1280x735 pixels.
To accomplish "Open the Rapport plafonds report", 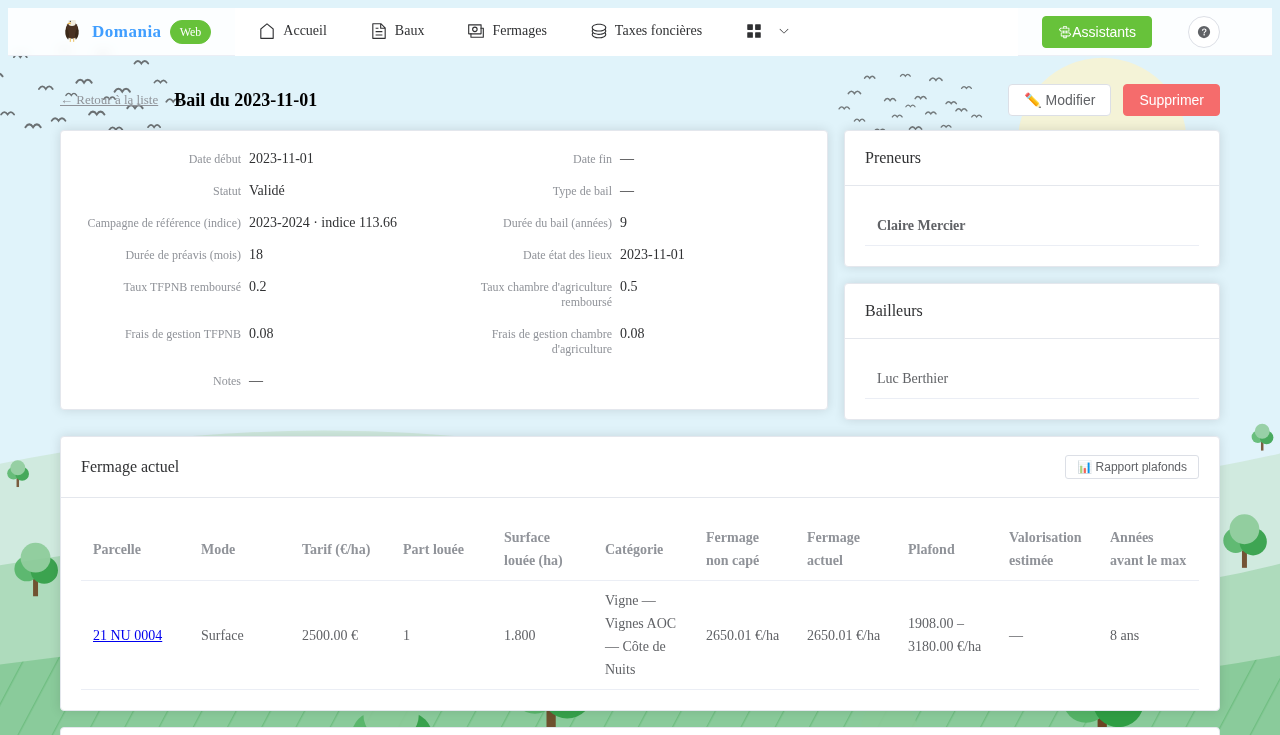I will [1132, 467].
